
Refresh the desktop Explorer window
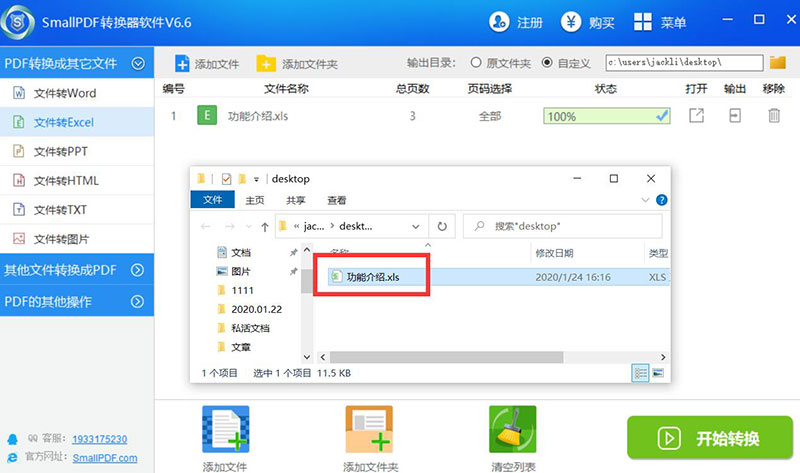coord(442,226)
